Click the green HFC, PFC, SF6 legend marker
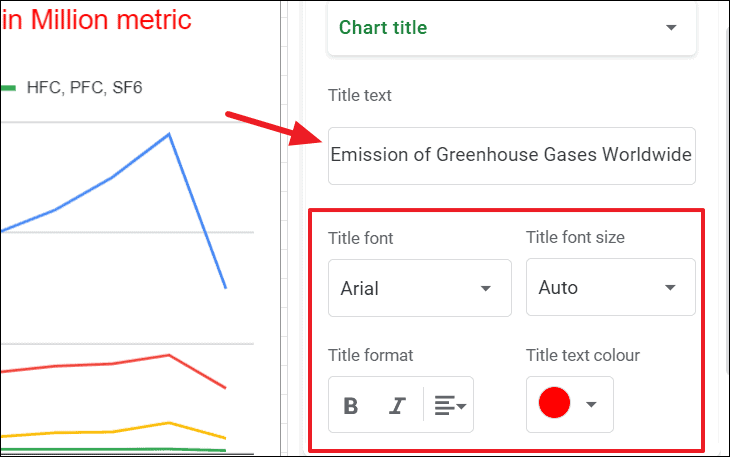This screenshot has height=457, width=730. point(8,88)
